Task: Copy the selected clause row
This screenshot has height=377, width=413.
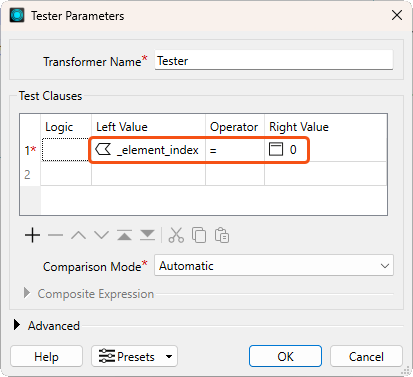Action: click(199, 235)
